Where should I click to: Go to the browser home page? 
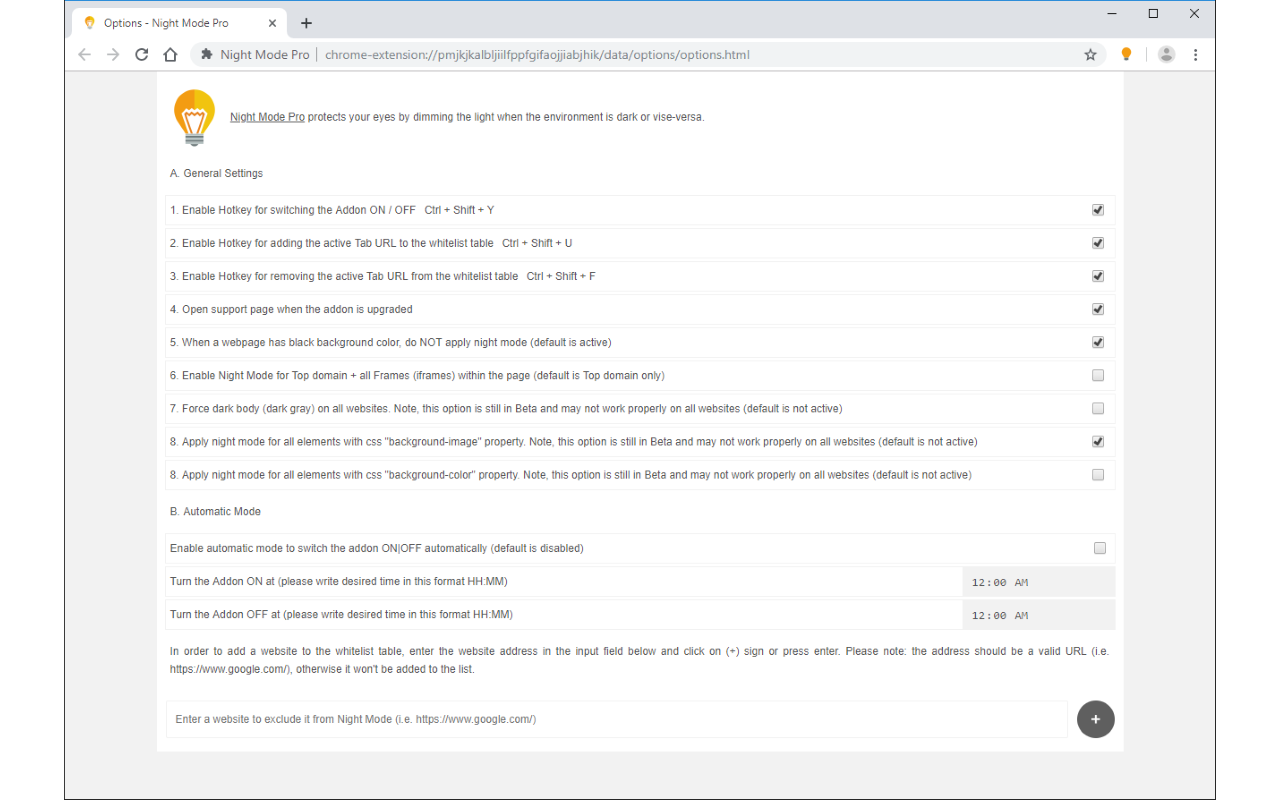(x=170, y=55)
